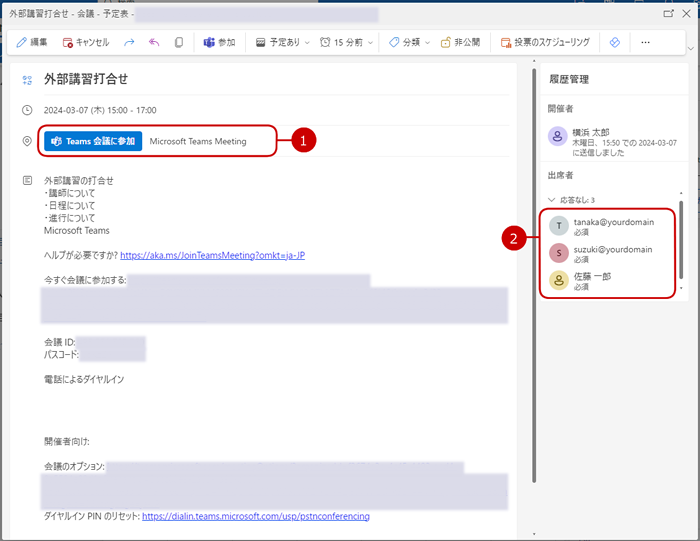Join via the 参加 Teams toolbar button
This screenshot has width=700, height=541.
point(219,42)
